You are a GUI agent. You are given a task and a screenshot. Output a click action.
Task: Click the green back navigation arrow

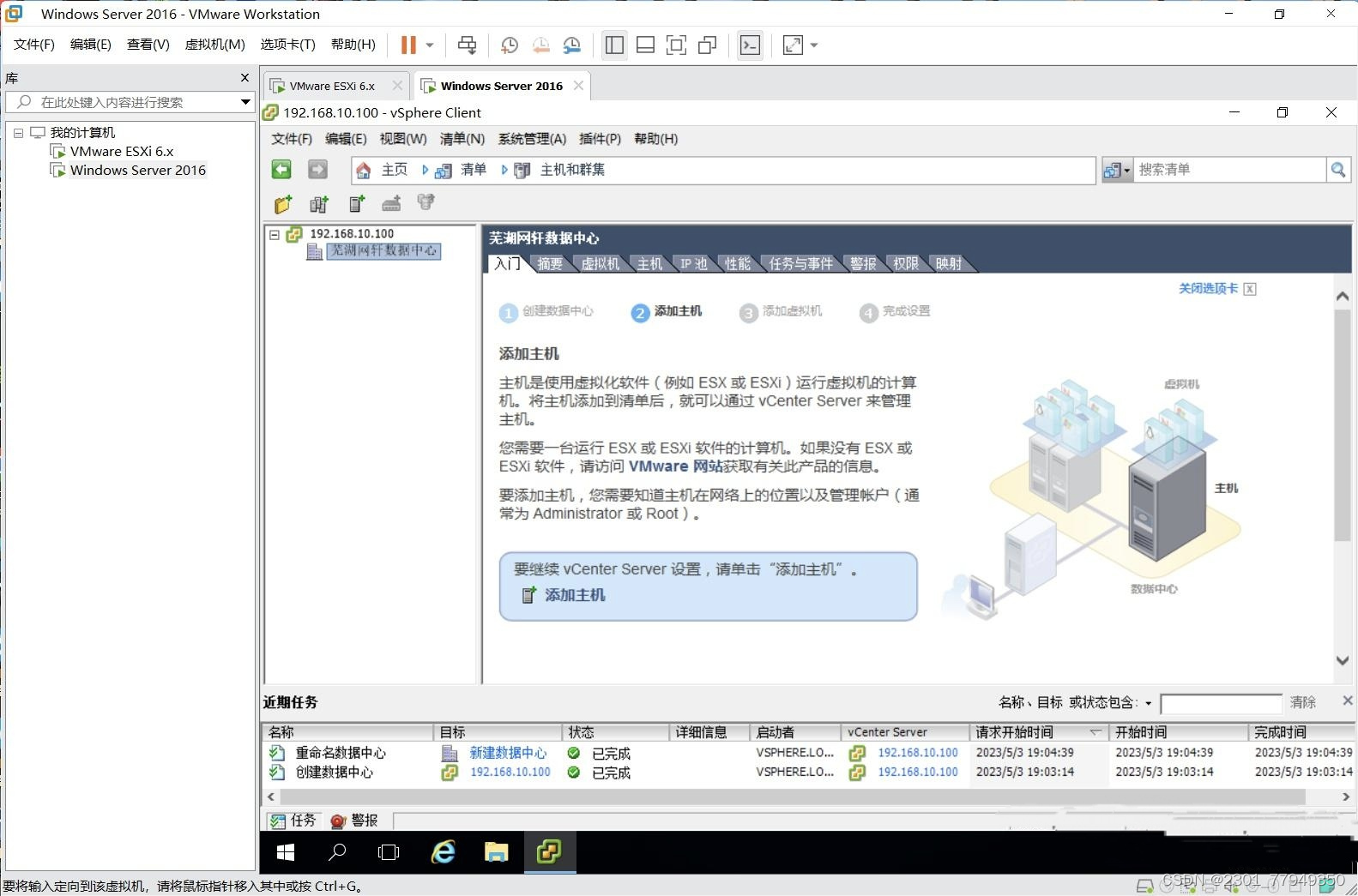coord(281,170)
